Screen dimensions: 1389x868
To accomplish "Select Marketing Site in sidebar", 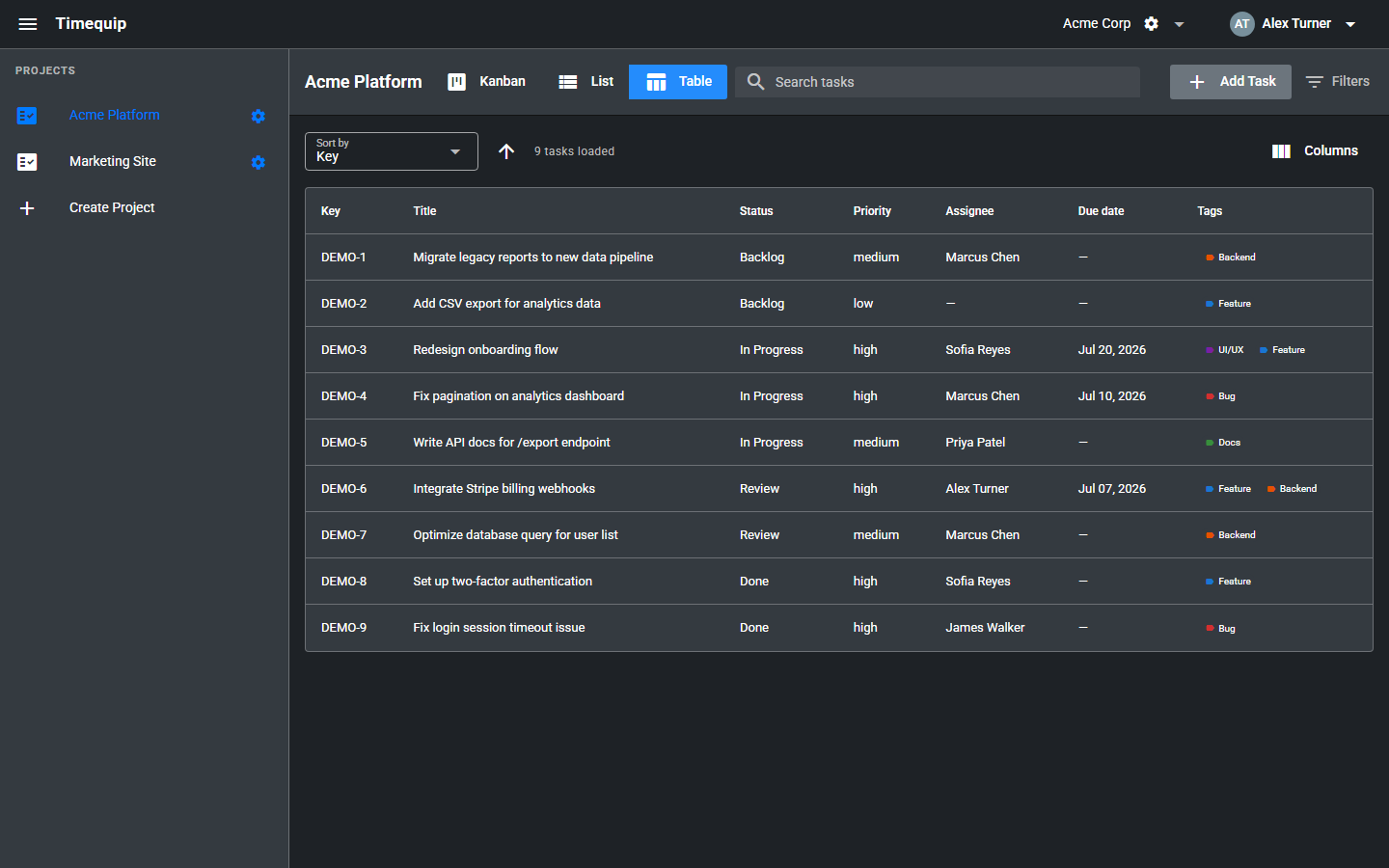I will [x=113, y=161].
